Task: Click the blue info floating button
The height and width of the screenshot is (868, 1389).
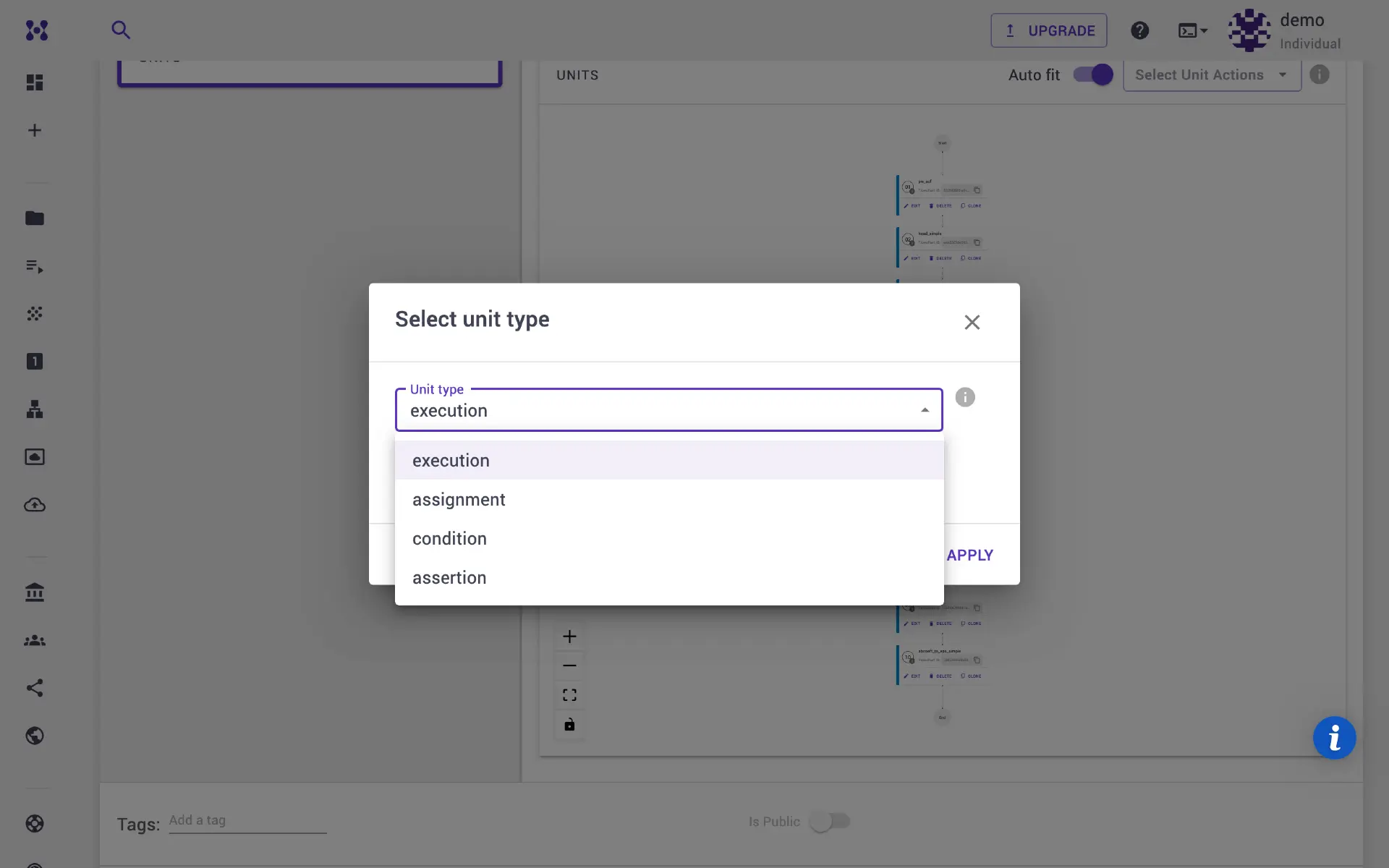Action: [x=1334, y=738]
